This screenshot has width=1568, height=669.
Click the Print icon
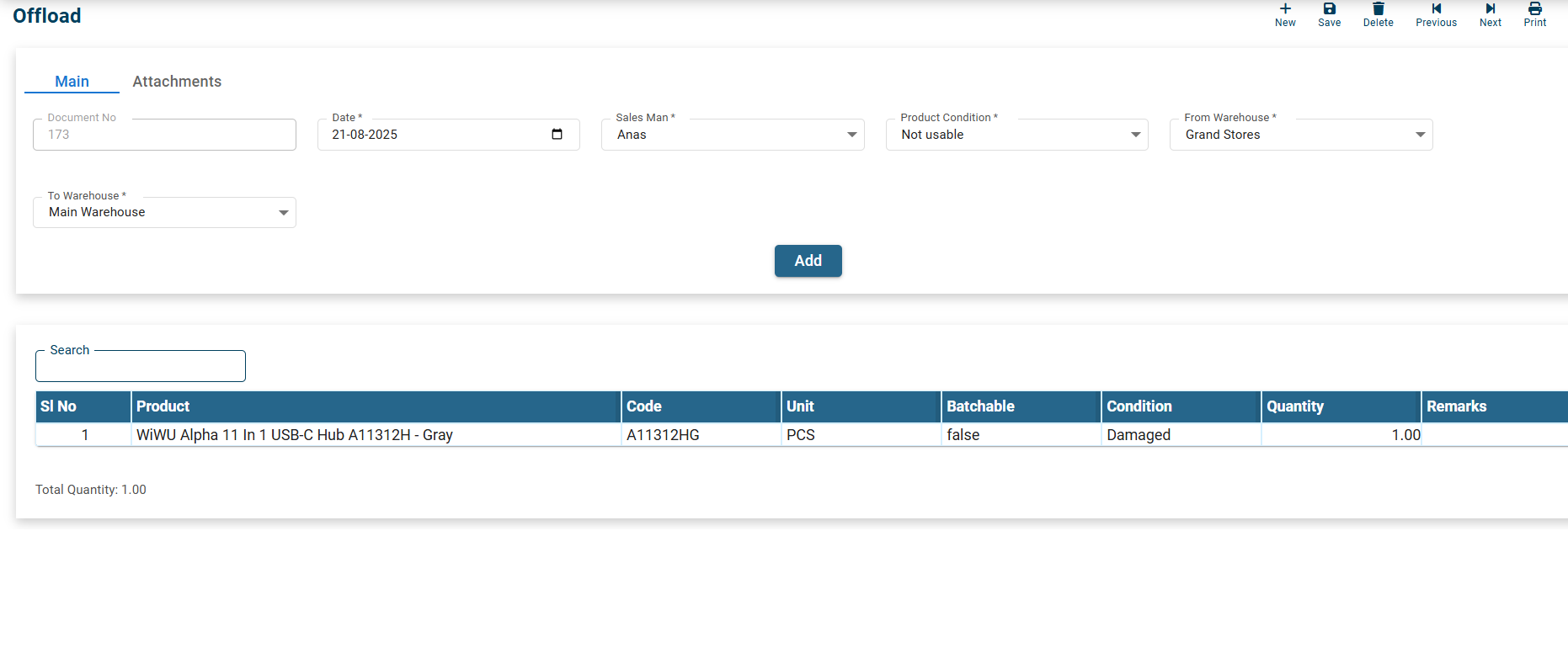click(1534, 9)
